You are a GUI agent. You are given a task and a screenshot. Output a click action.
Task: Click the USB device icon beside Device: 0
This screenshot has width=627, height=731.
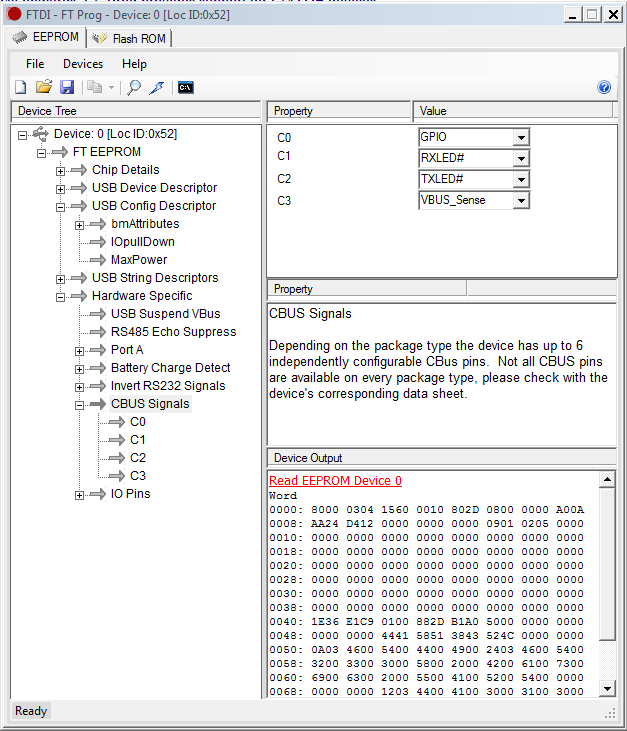[x=41, y=134]
